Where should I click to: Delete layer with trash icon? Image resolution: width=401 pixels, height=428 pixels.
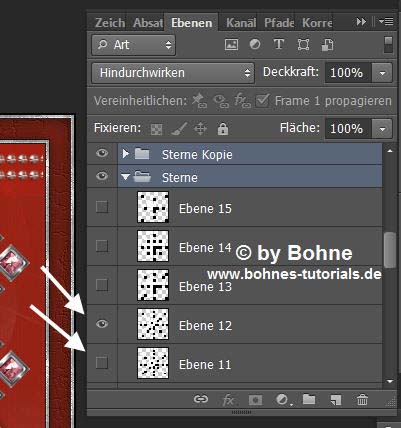[362, 399]
